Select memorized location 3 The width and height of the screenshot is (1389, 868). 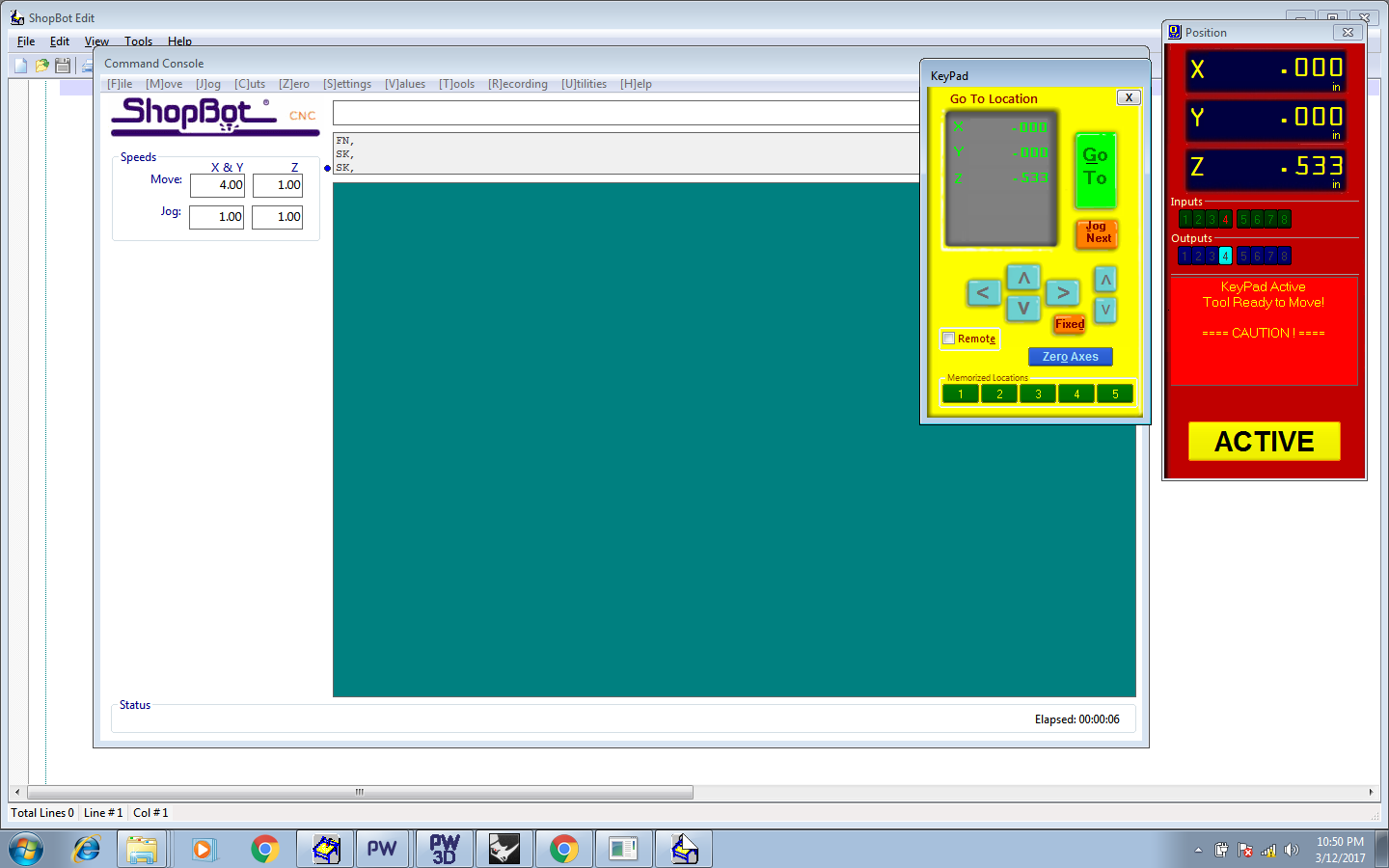click(1038, 393)
